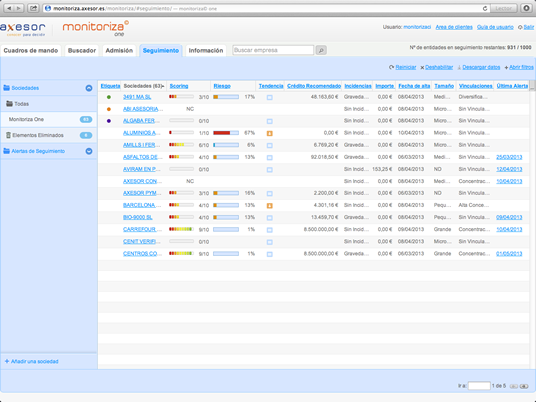Click the Buscar empresa search field
The width and height of the screenshot is (536, 402).
(x=273, y=50)
